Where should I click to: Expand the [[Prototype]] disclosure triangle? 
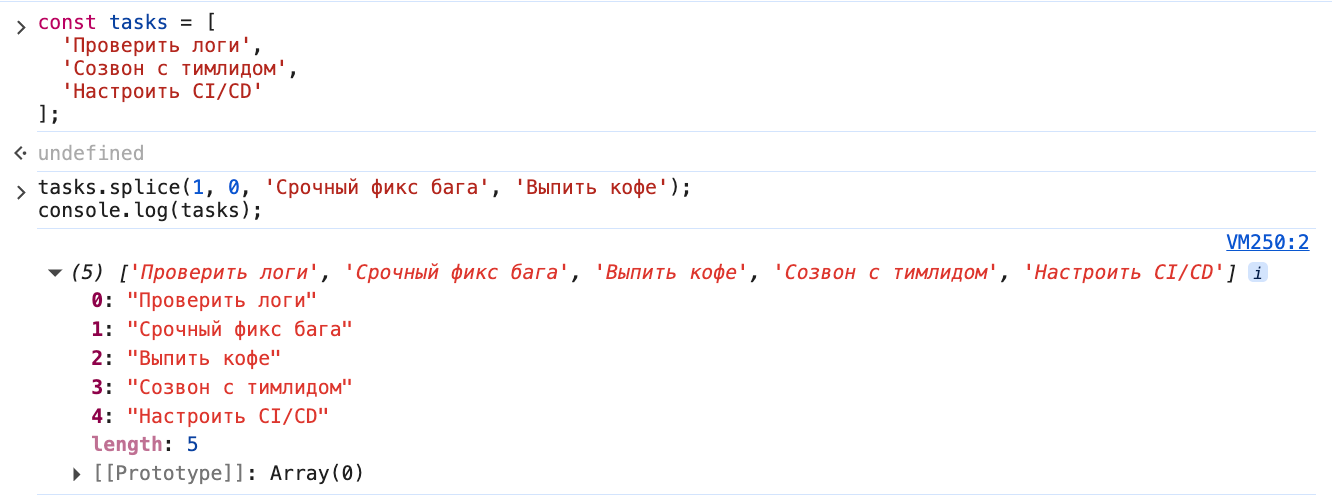tap(78, 474)
